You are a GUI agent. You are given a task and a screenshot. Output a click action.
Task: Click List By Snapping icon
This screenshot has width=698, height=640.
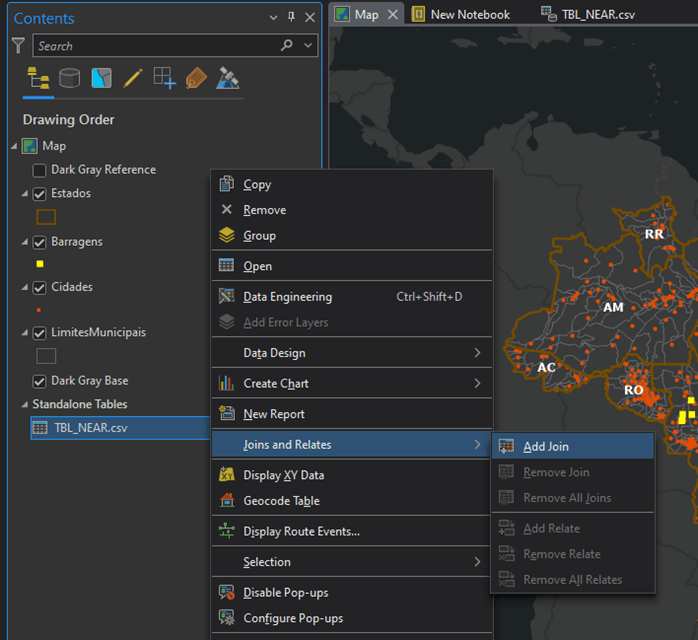coord(164,79)
